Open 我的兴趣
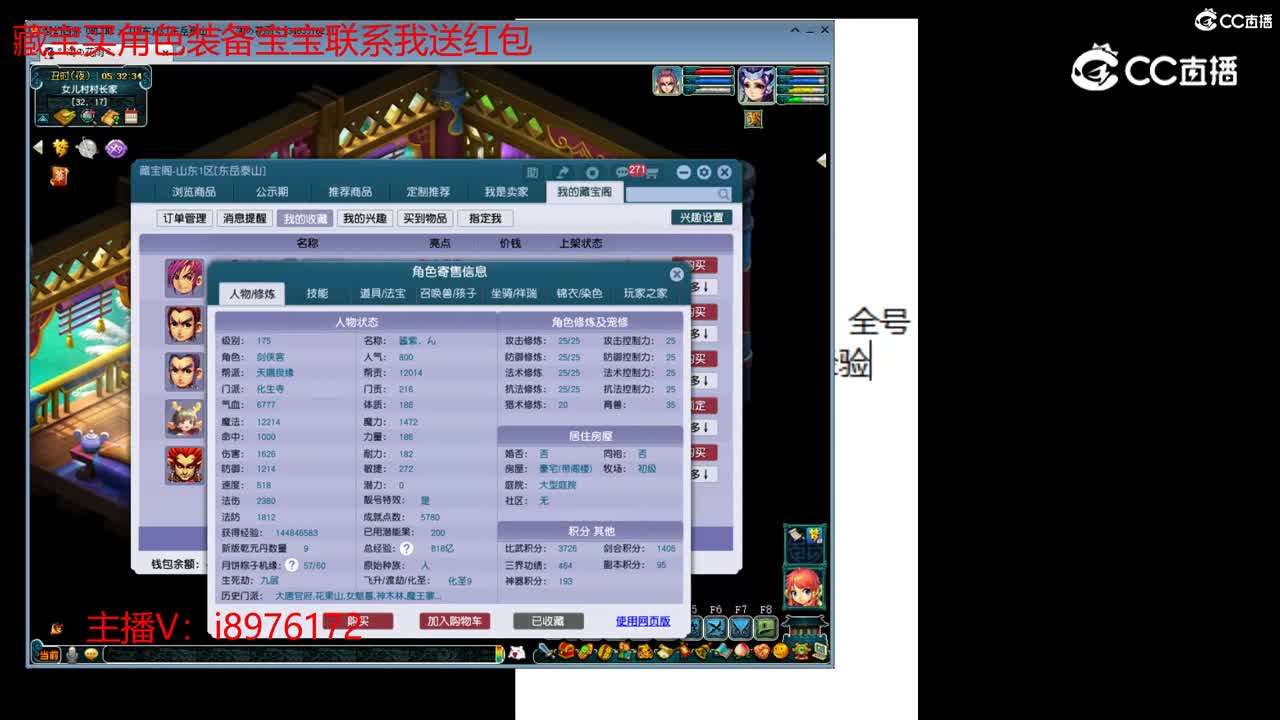The image size is (1280, 720). pyautogui.click(x=365, y=218)
